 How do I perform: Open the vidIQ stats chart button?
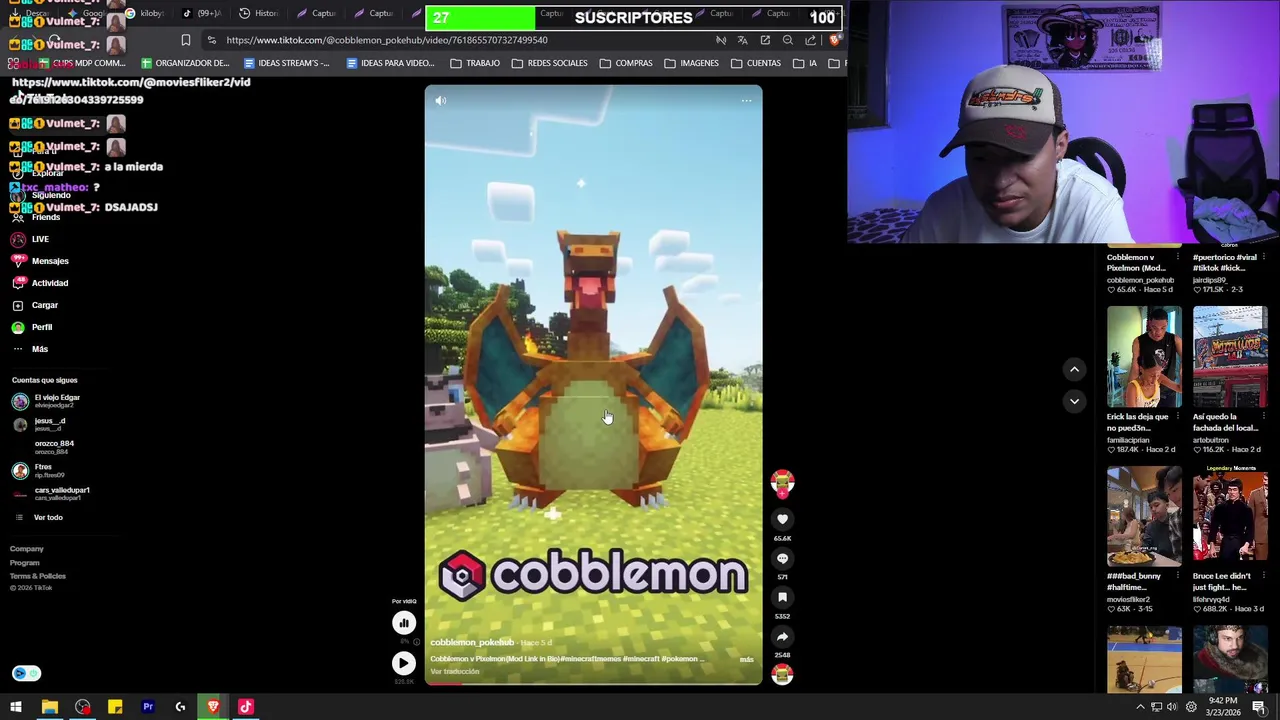click(x=404, y=623)
